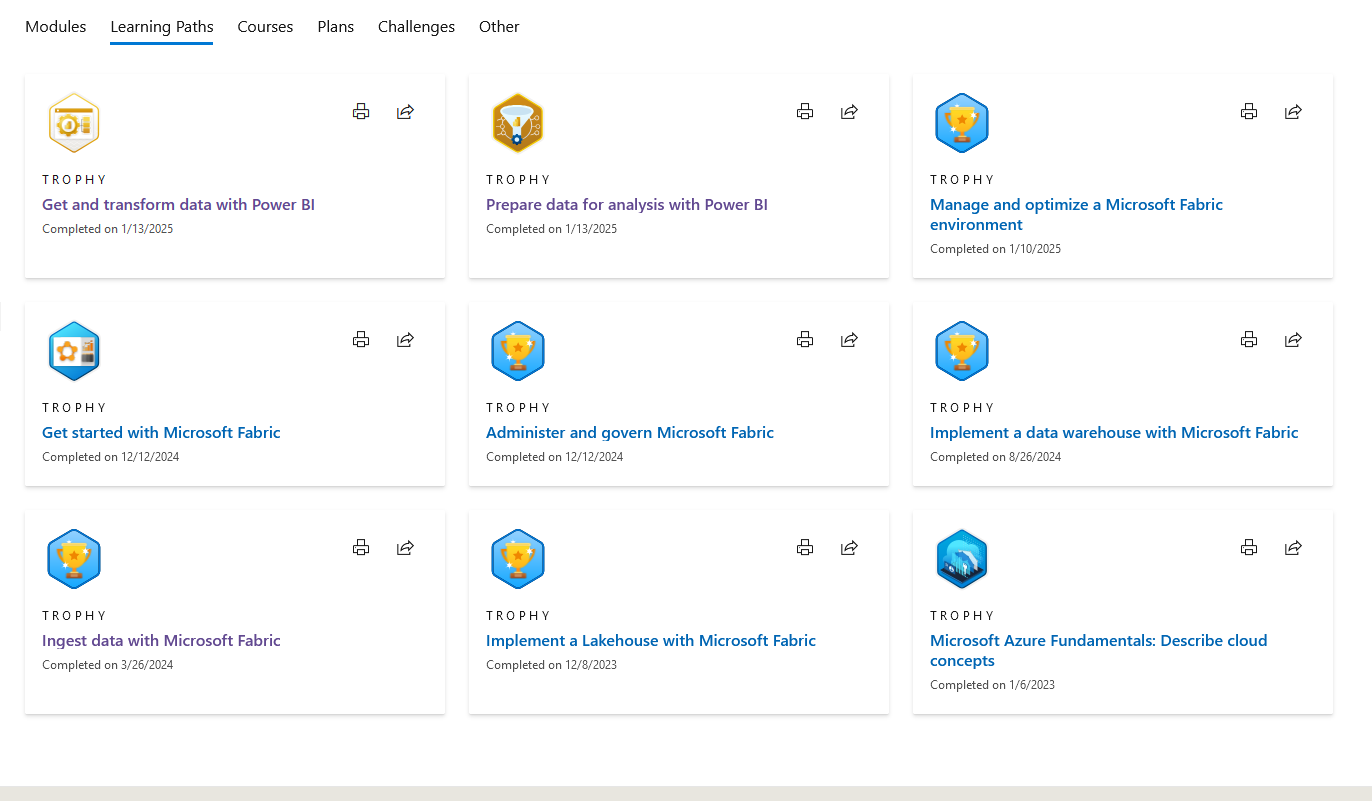
Task: Share the Azure Fundamentals cloud concepts trophy
Action: (1293, 548)
